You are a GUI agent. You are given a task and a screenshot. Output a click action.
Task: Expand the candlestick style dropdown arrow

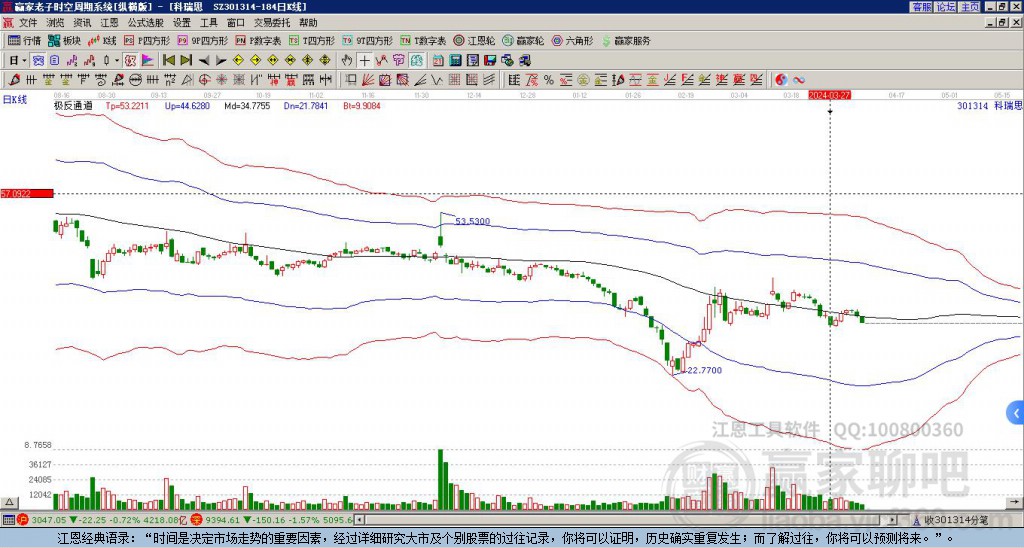(x=117, y=61)
